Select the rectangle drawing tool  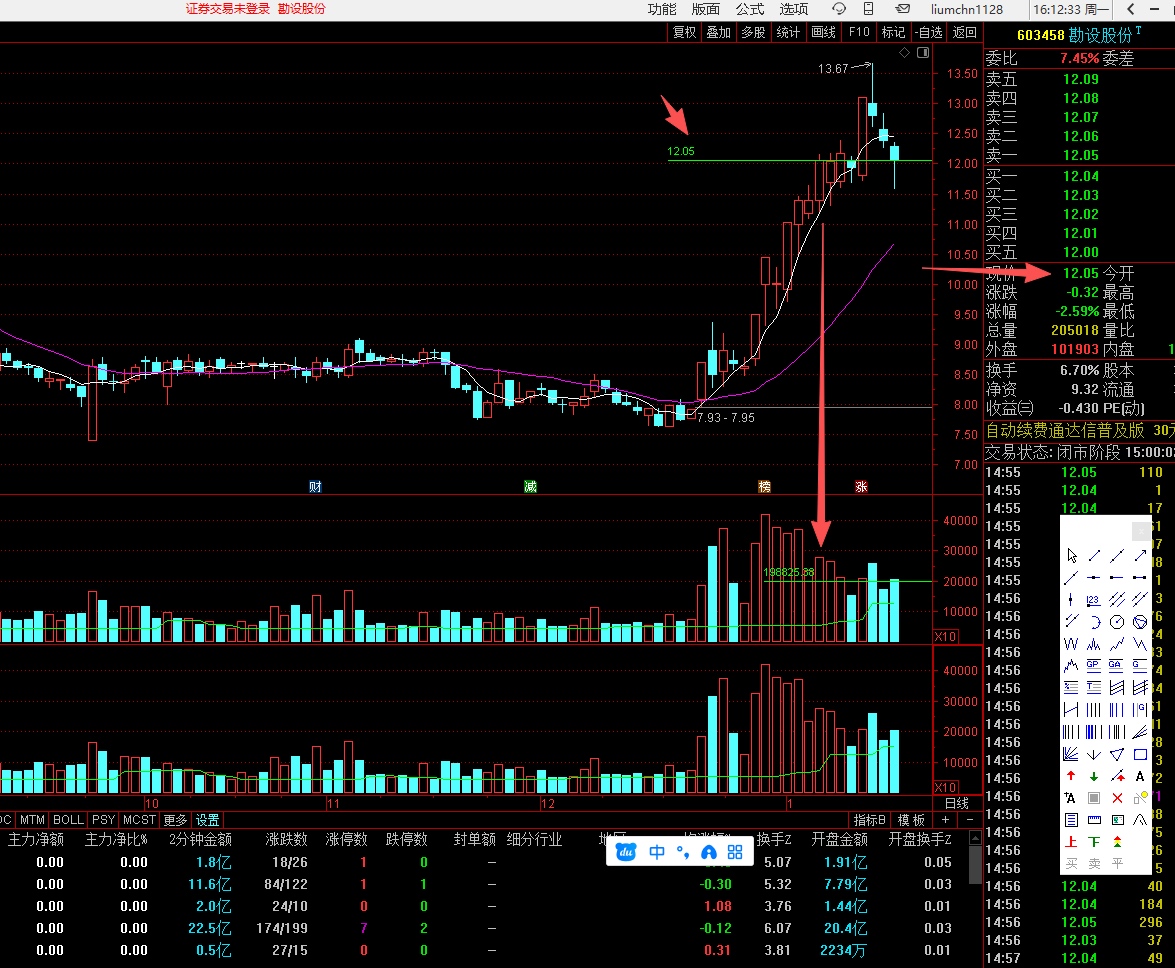tap(1140, 754)
